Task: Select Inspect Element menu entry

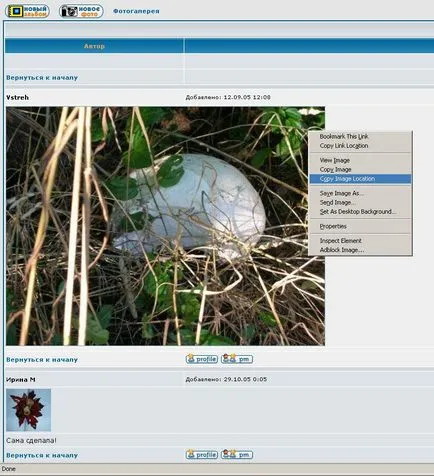Action: point(360,241)
